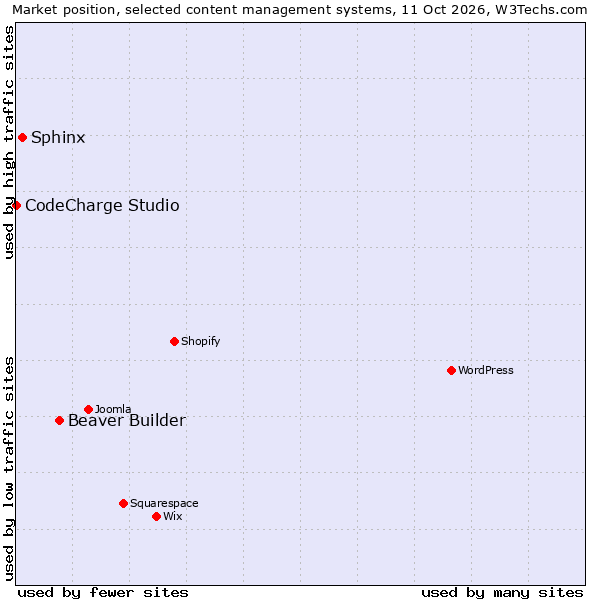
Task: Select the Shopify label text
Action: [x=201, y=341]
